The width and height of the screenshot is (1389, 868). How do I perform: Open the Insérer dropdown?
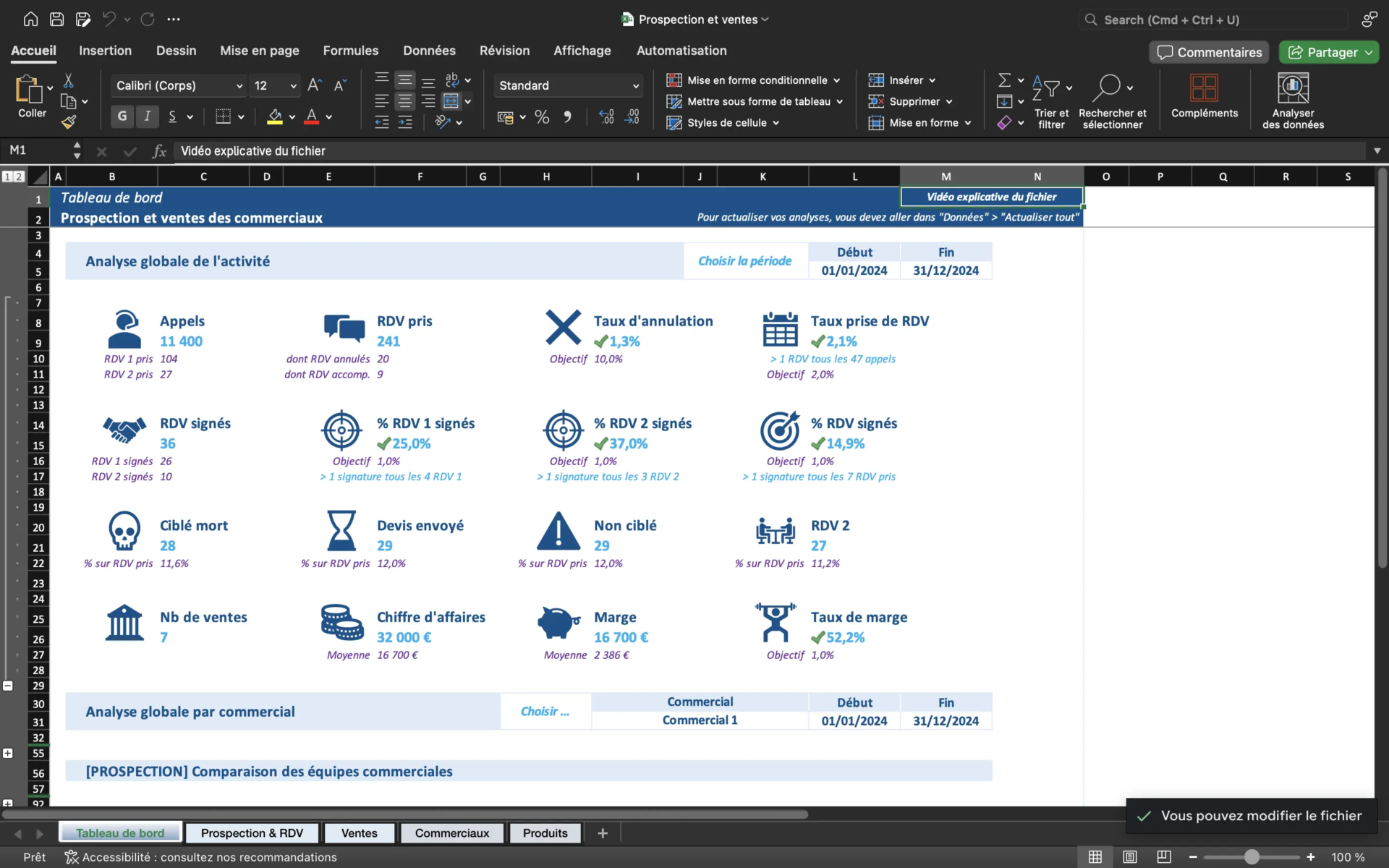[x=902, y=80]
